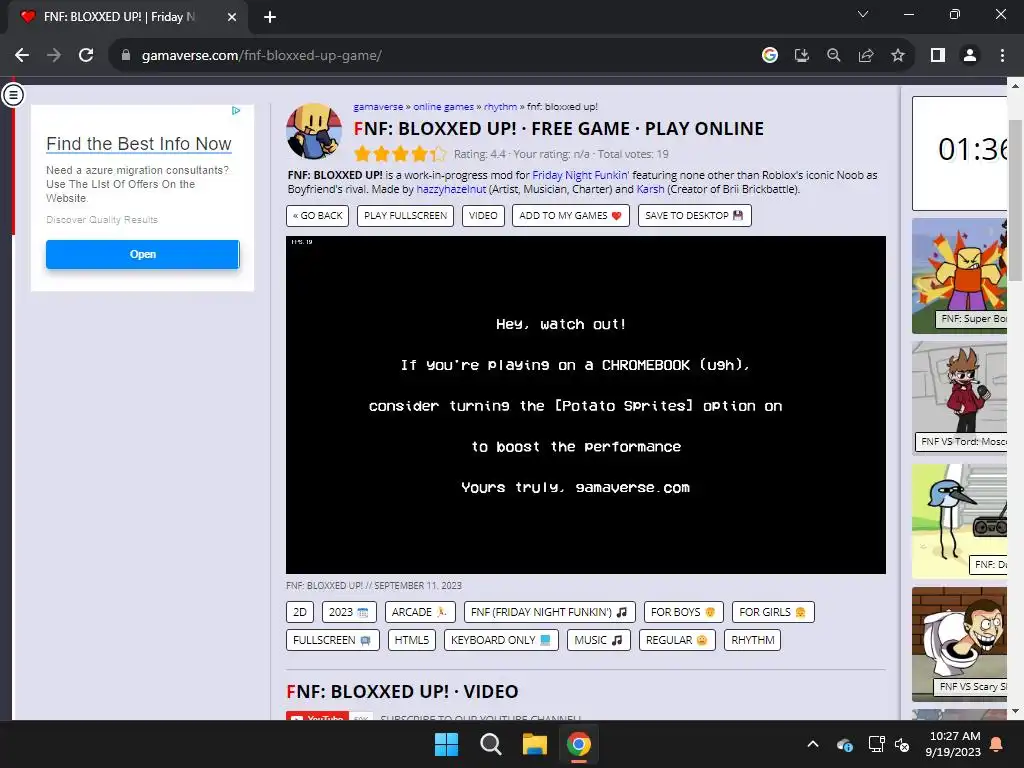Open the Karsh creator link
The height and width of the screenshot is (768, 1024).
tap(650, 189)
